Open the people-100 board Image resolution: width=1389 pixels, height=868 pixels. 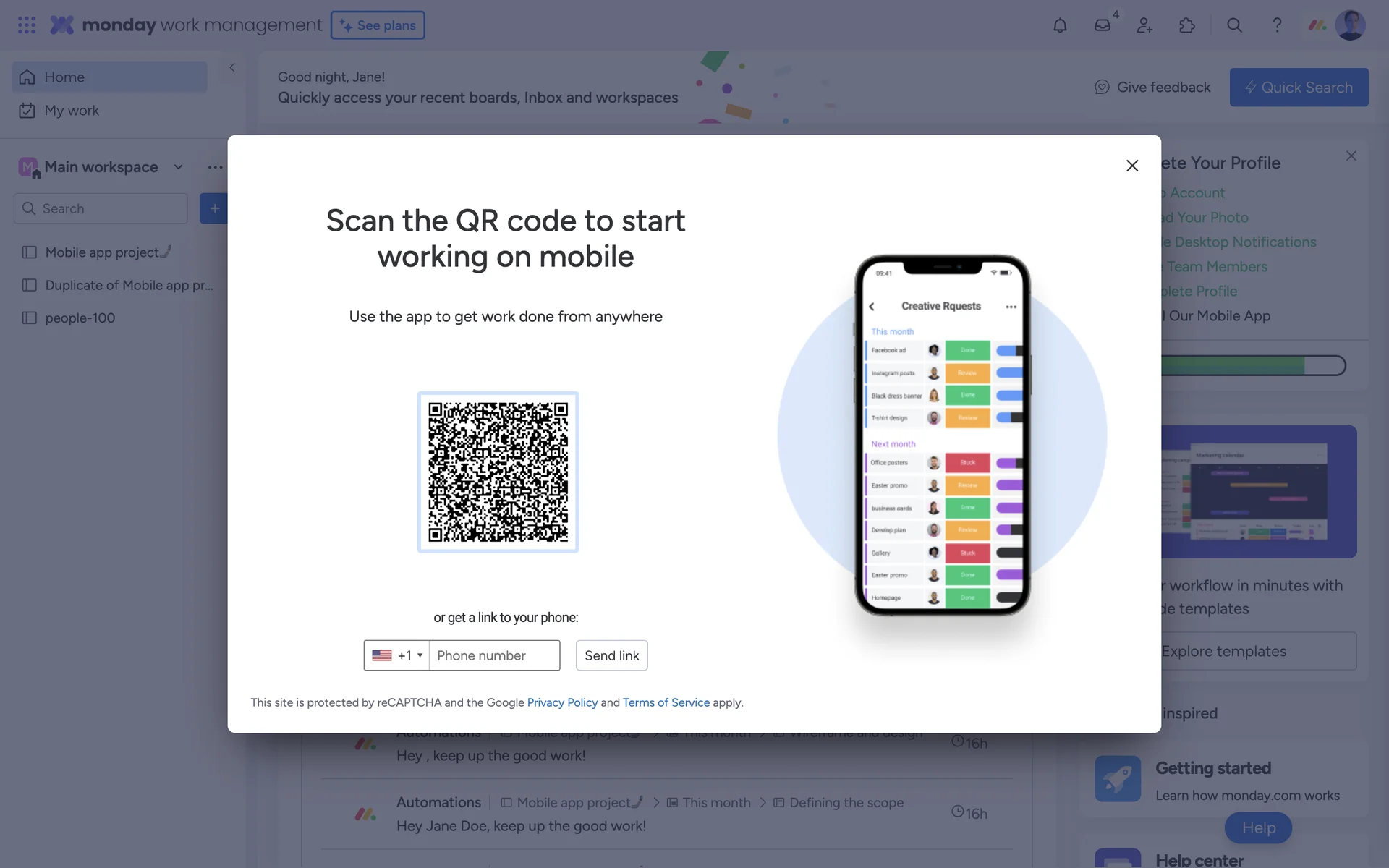pyautogui.click(x=80, y=318)
